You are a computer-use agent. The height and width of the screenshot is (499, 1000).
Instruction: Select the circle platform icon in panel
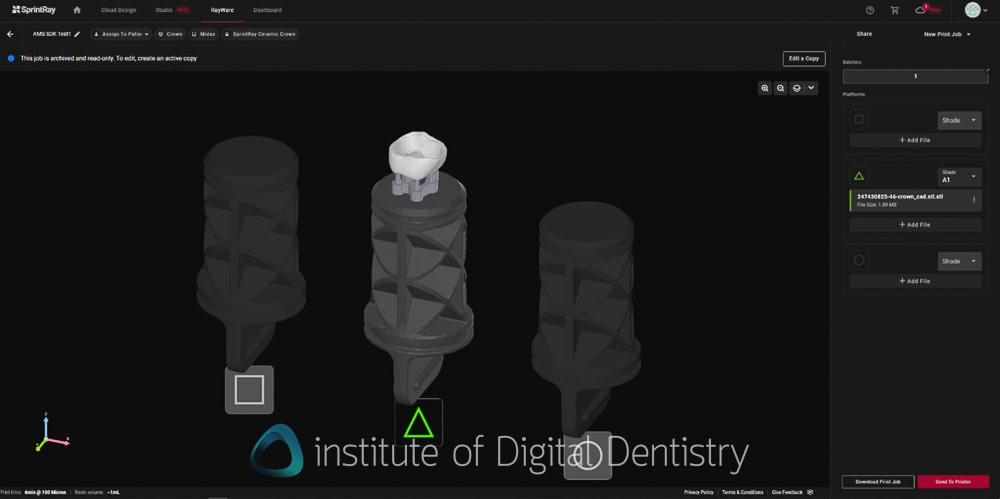click(859, 260)
